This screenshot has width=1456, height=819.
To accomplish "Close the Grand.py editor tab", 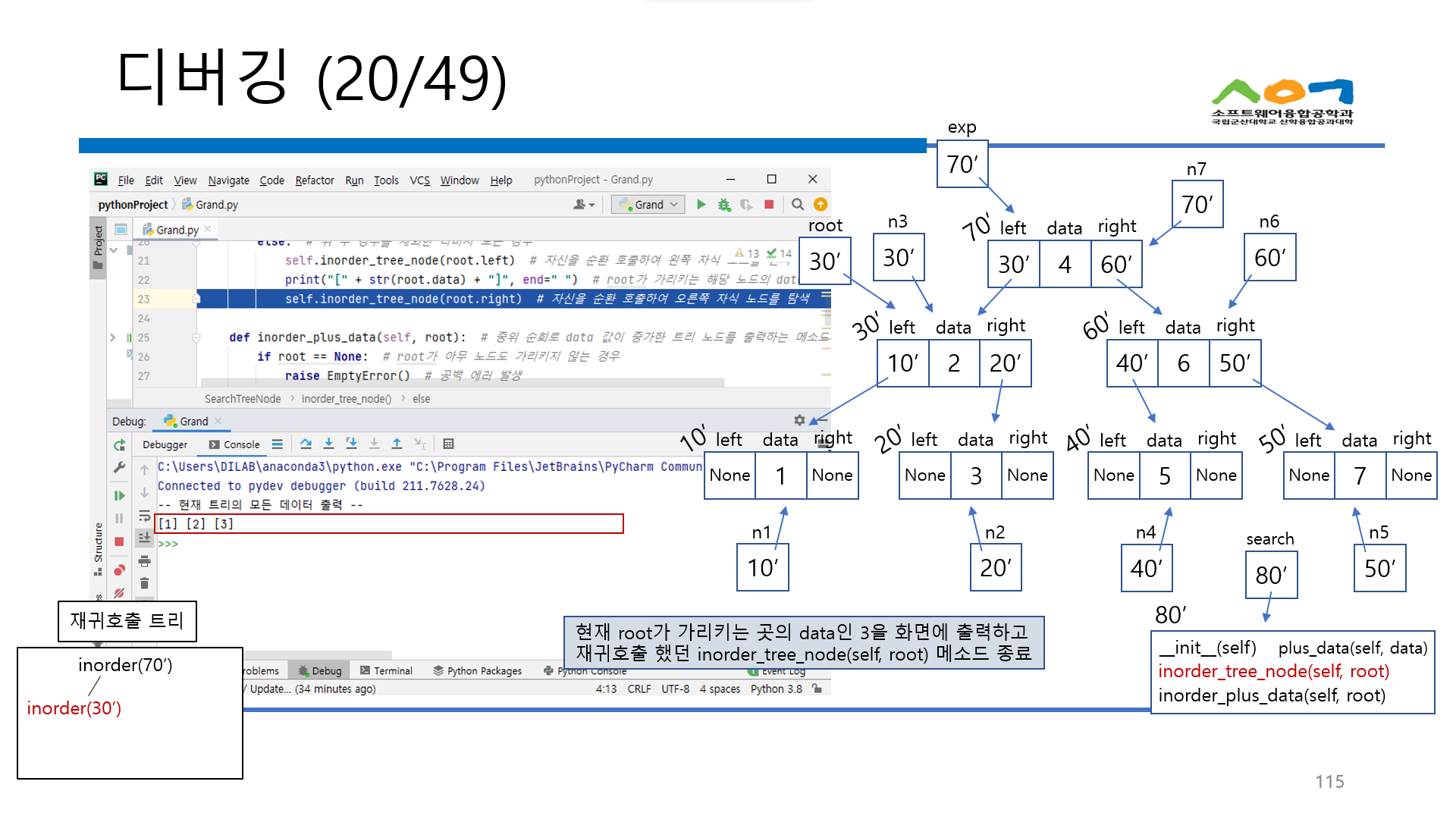I will click(208, 229).
